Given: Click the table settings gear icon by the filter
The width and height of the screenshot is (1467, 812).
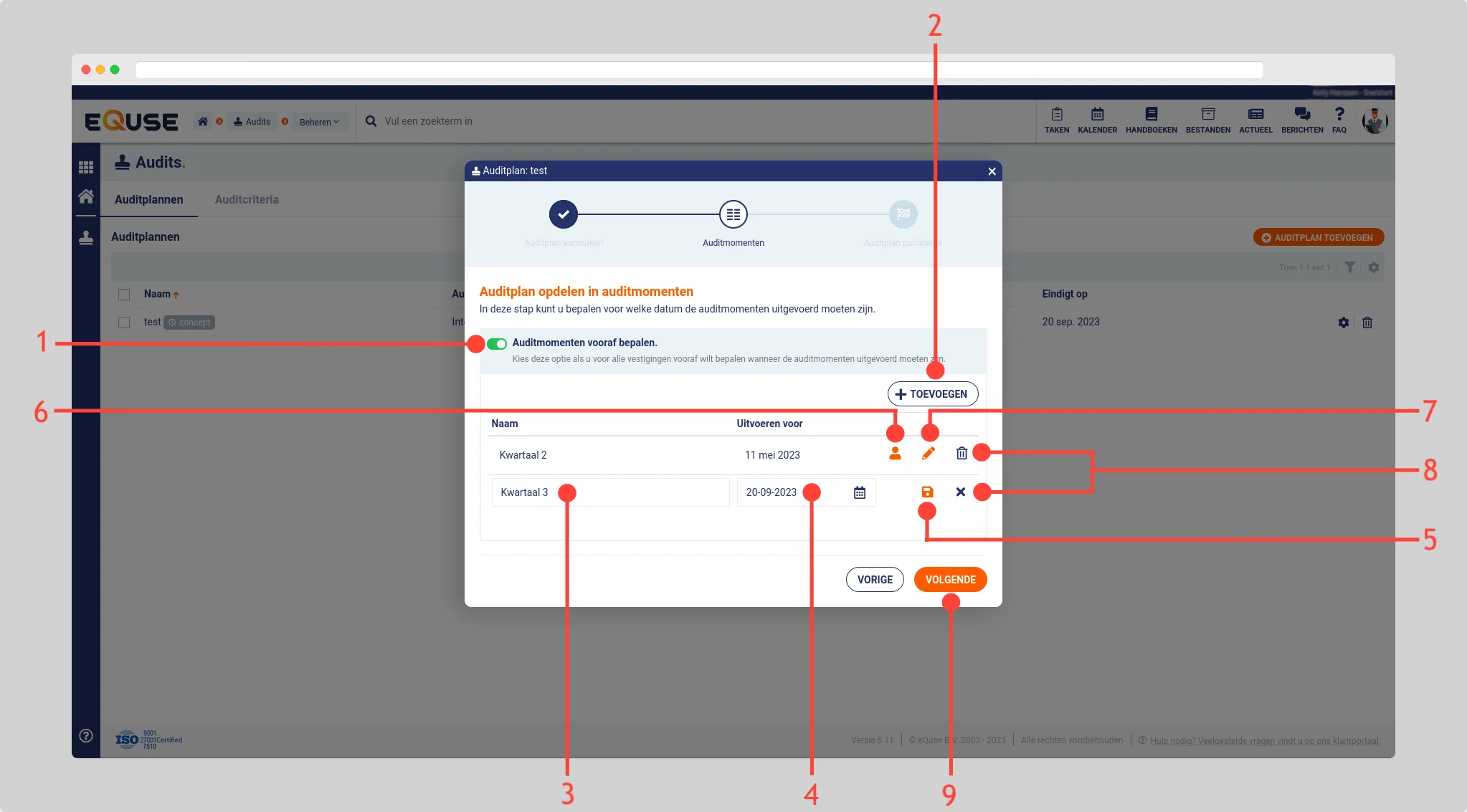Looking at the screenshot, I should [1373, 267].
